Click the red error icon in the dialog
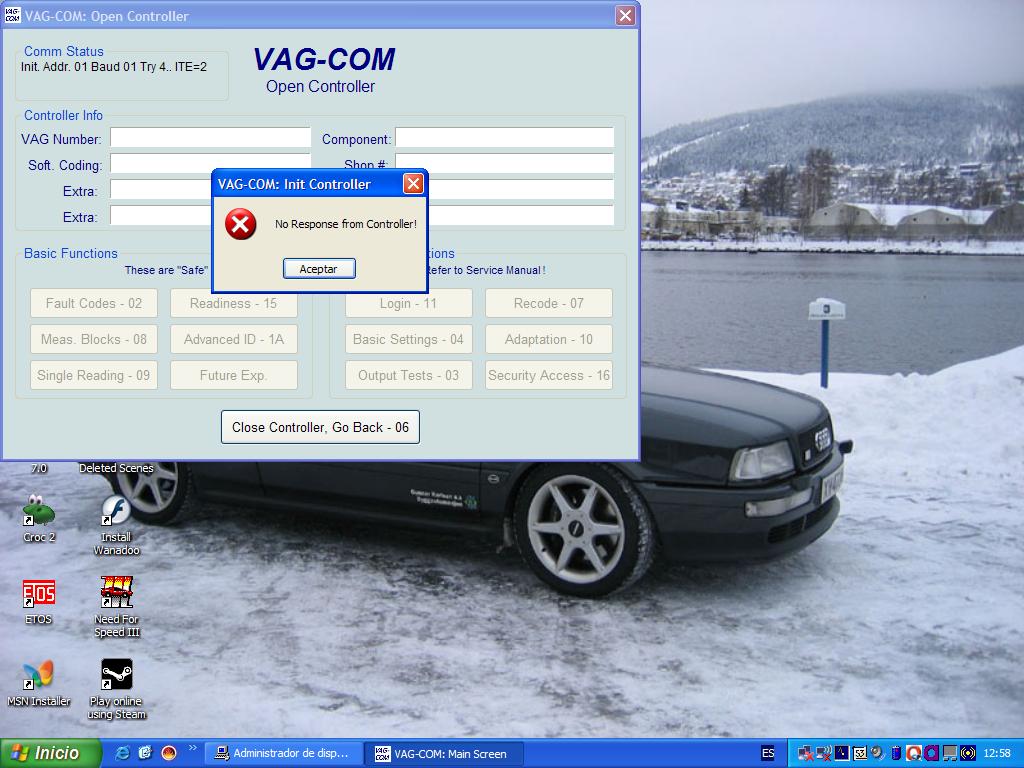This screenshot has height=768, width=1024. [240, 224]
